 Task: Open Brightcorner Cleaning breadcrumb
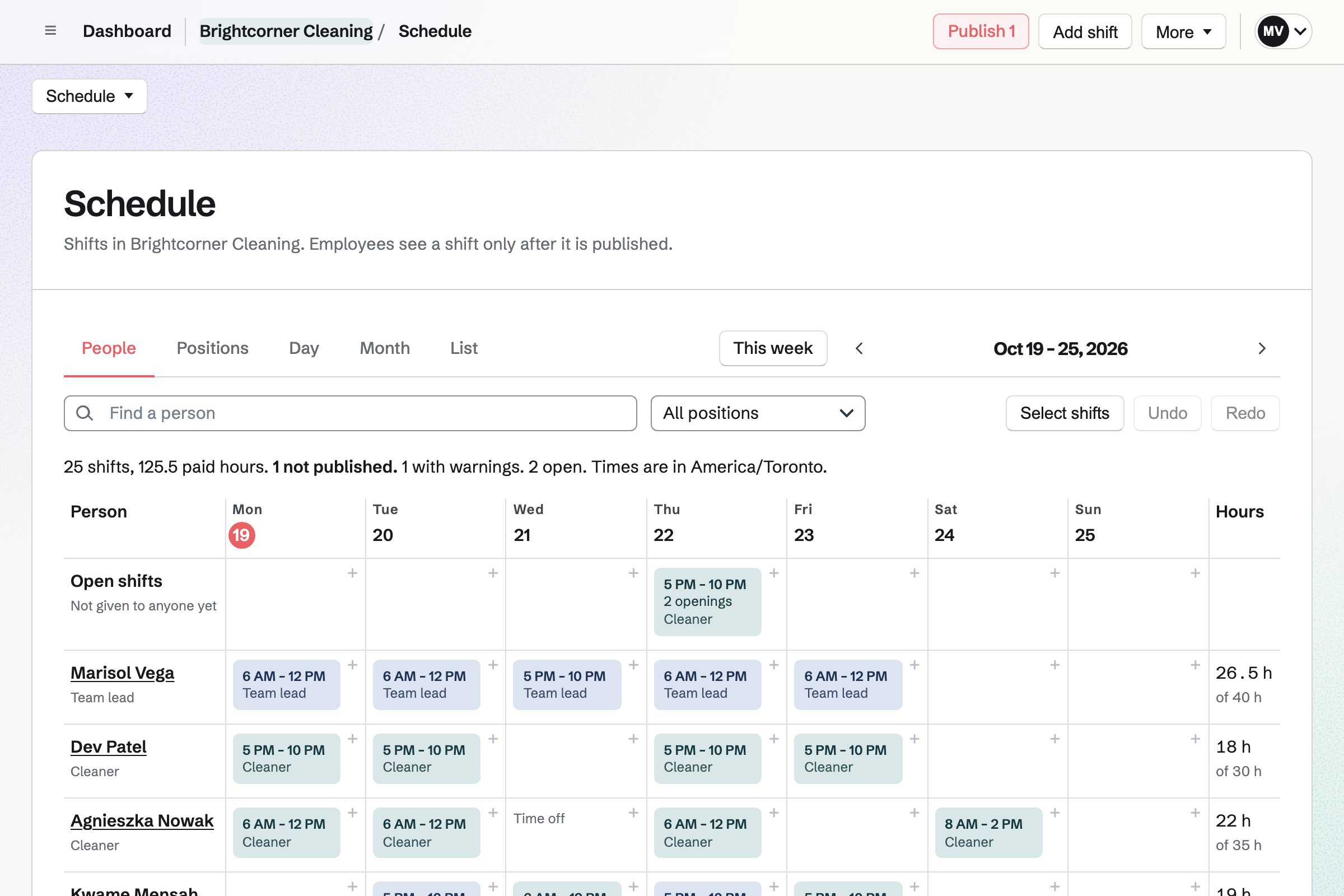[x=286, y=31]
